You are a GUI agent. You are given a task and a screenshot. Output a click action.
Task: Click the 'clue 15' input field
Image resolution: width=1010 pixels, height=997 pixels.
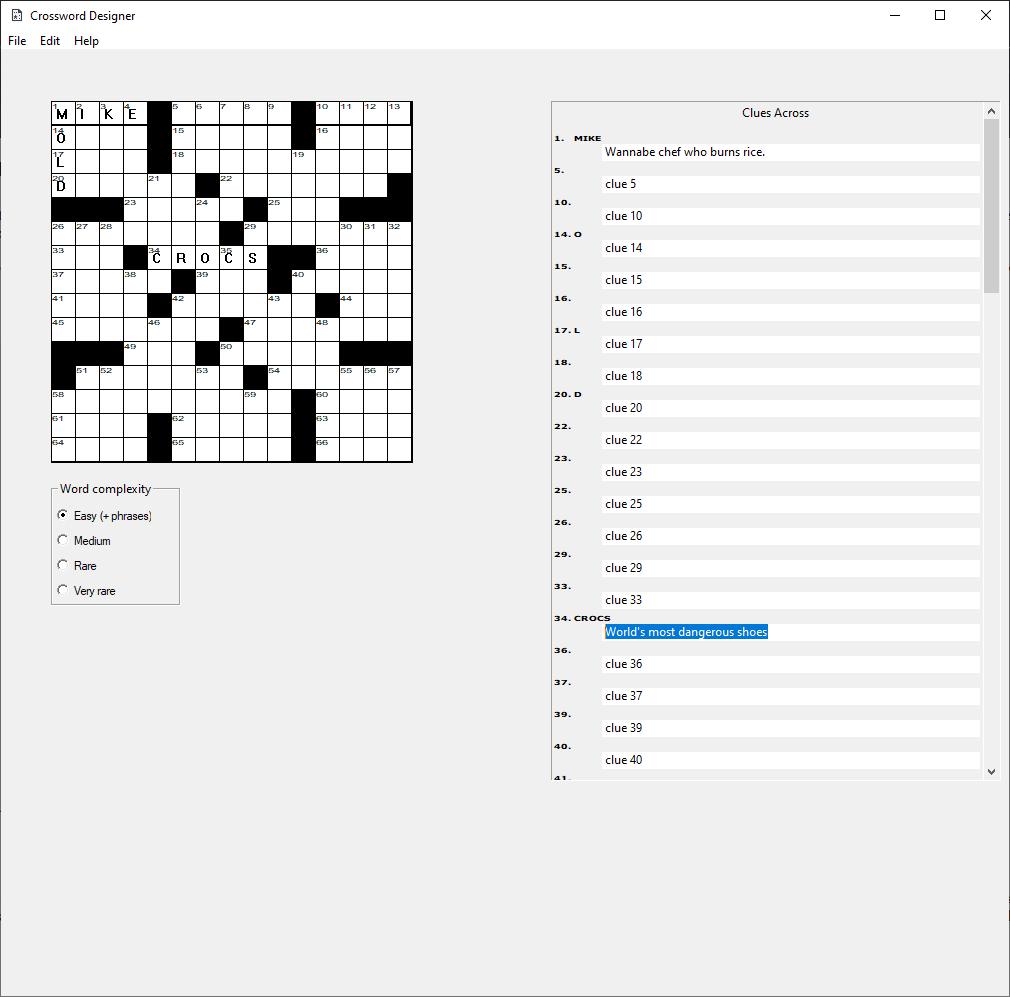[791, 280]
